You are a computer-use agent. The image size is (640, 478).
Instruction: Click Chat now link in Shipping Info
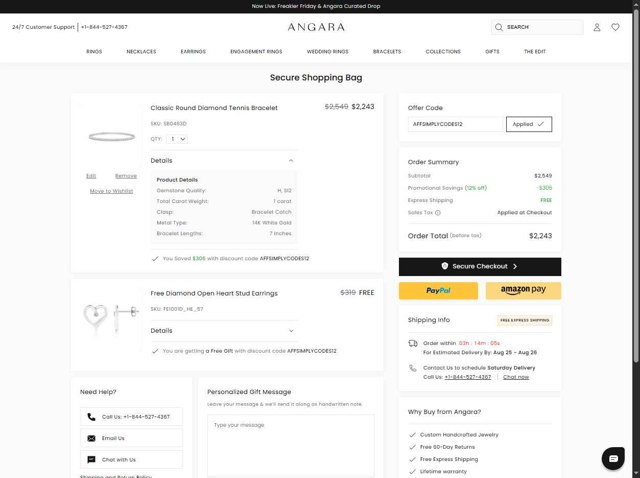[516, 377]
